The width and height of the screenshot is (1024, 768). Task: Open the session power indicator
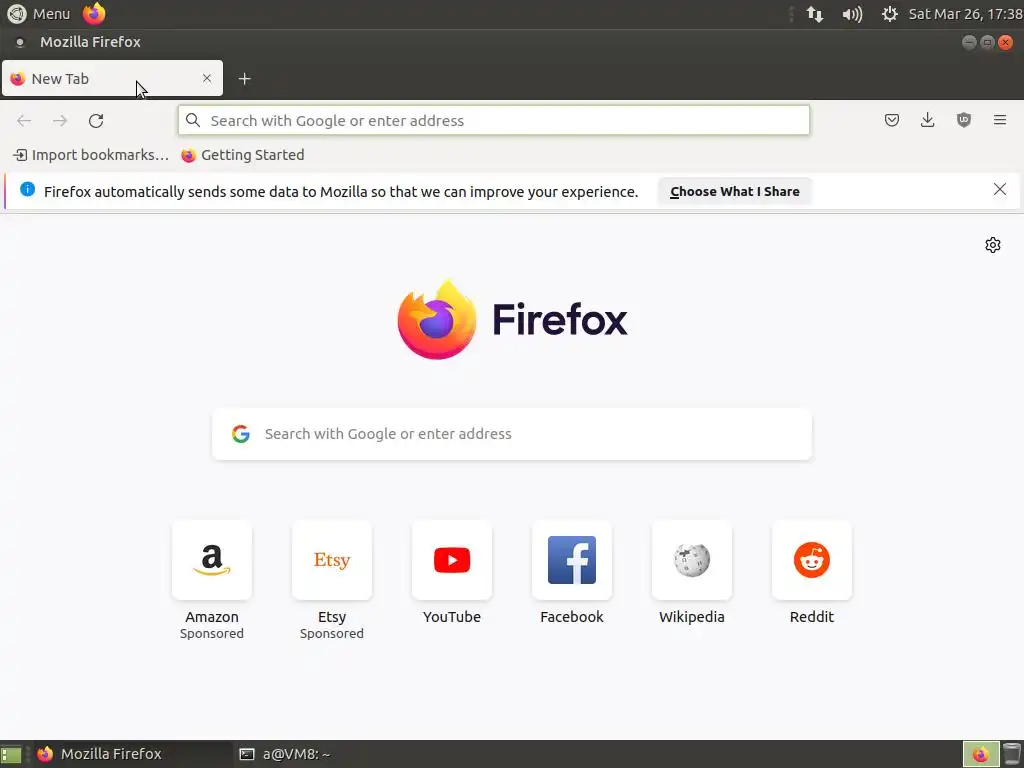[x=889, y=14]
